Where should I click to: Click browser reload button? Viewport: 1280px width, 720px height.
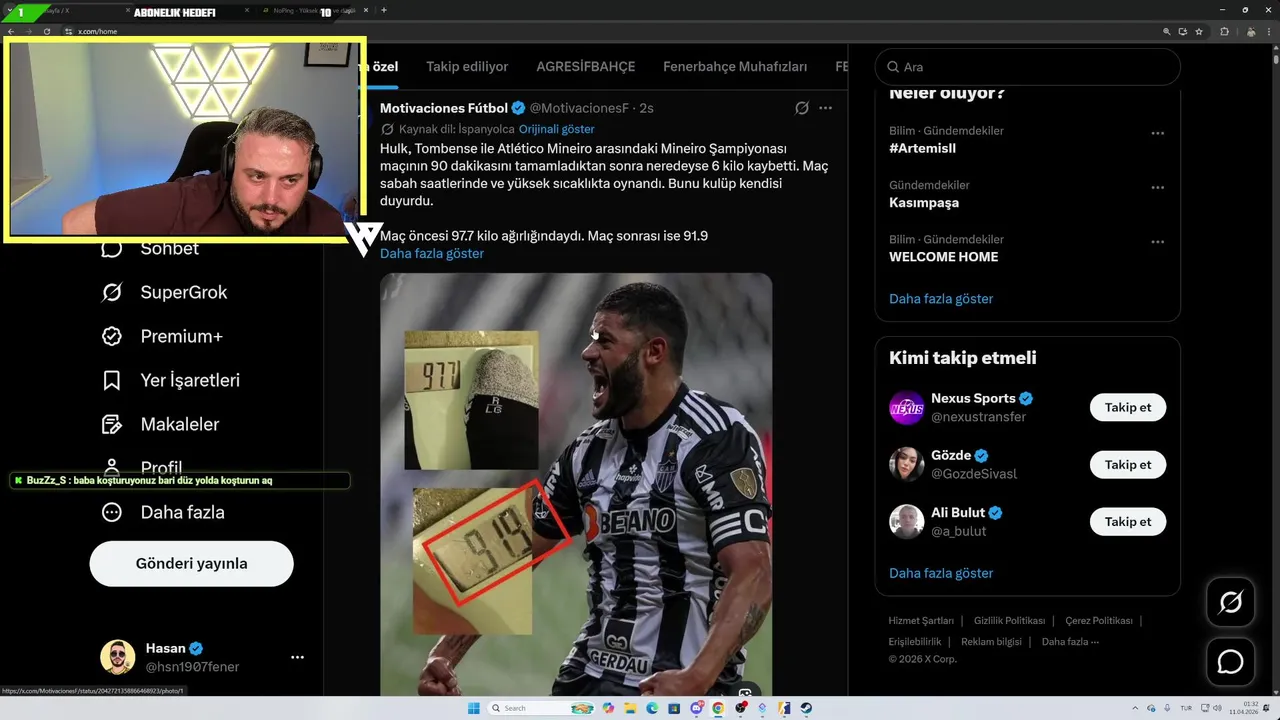(x=46, y=31)
